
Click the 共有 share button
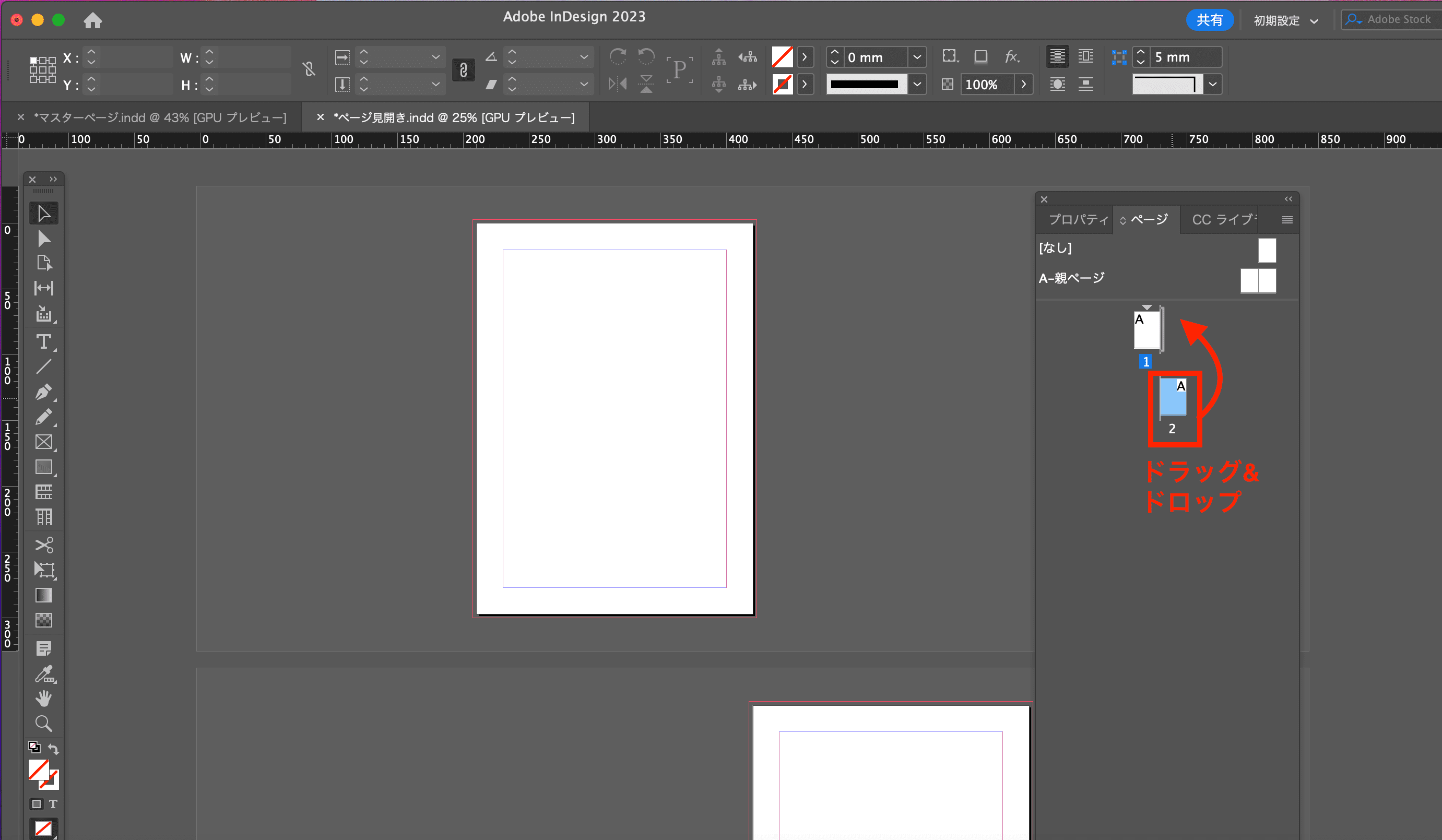coord(1209,20)
